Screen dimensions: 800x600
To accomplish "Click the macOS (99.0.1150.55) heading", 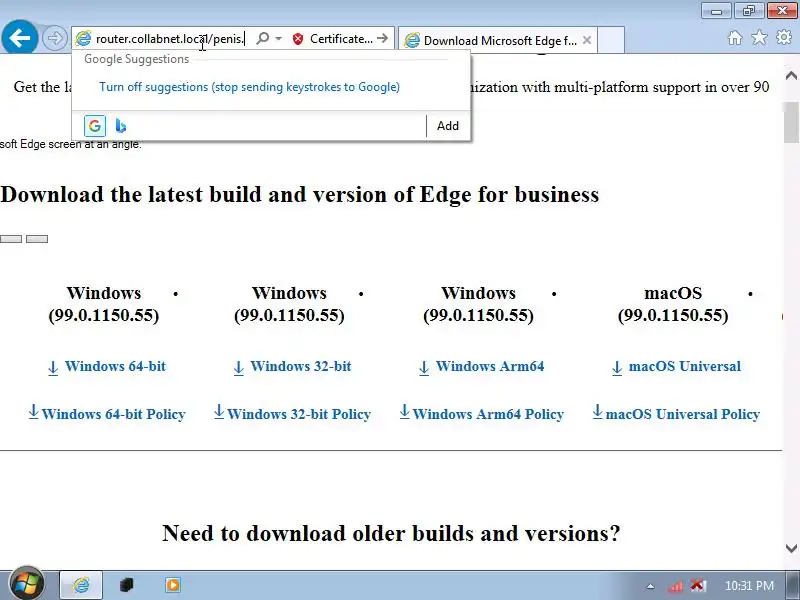I will coord(672,304).
